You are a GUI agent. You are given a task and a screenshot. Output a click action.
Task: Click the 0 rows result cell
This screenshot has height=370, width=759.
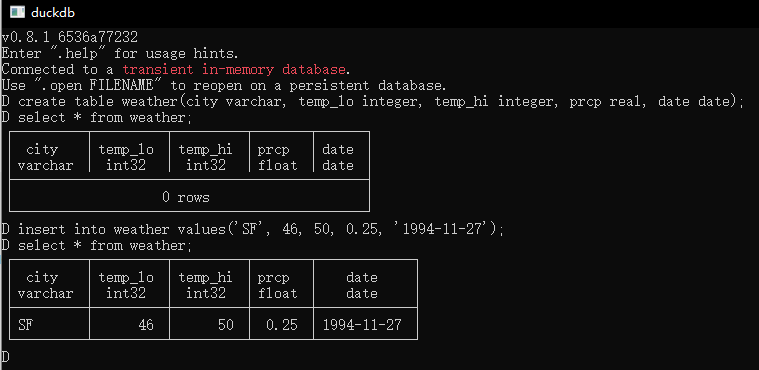click(189, 196)
